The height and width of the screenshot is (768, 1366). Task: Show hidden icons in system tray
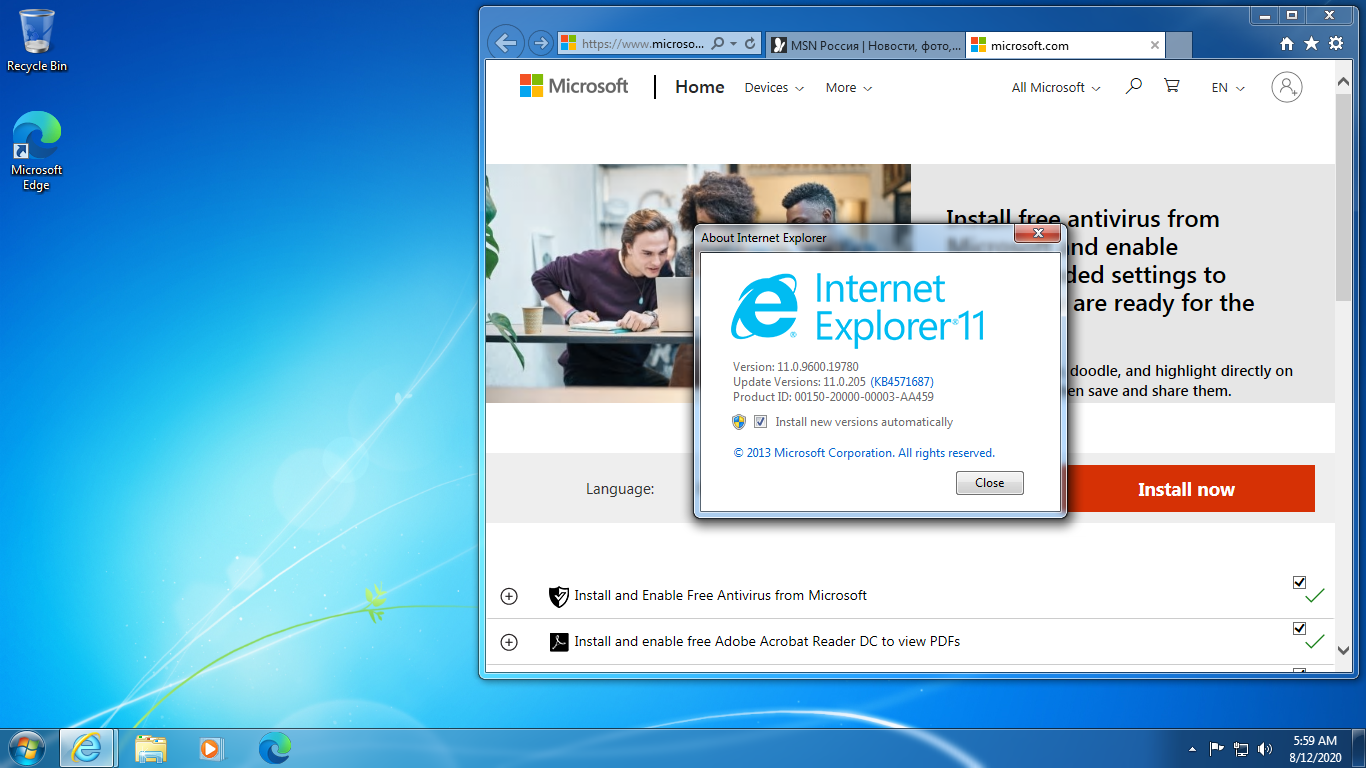[1192, 749]
